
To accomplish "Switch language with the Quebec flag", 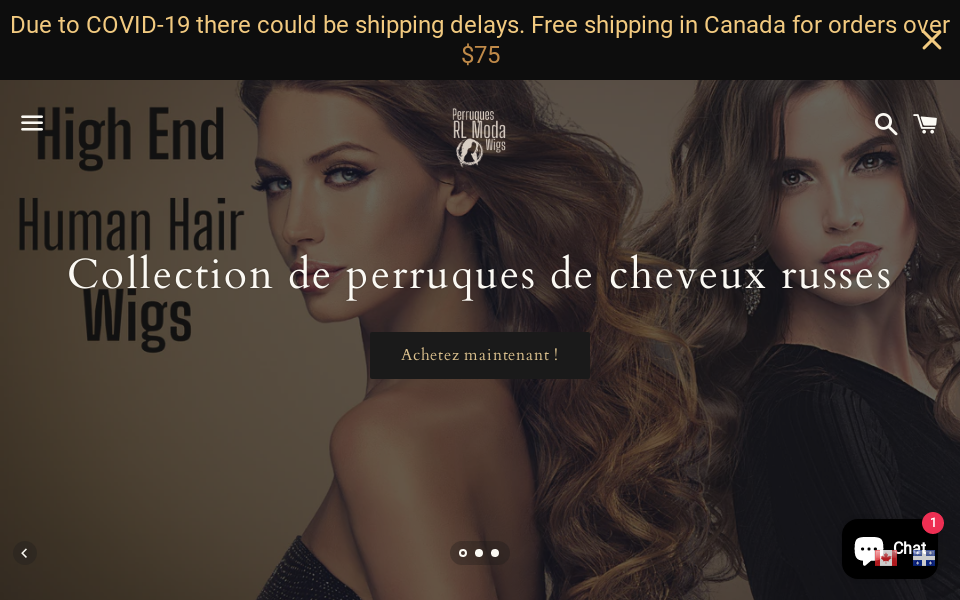I will point(924,558).
